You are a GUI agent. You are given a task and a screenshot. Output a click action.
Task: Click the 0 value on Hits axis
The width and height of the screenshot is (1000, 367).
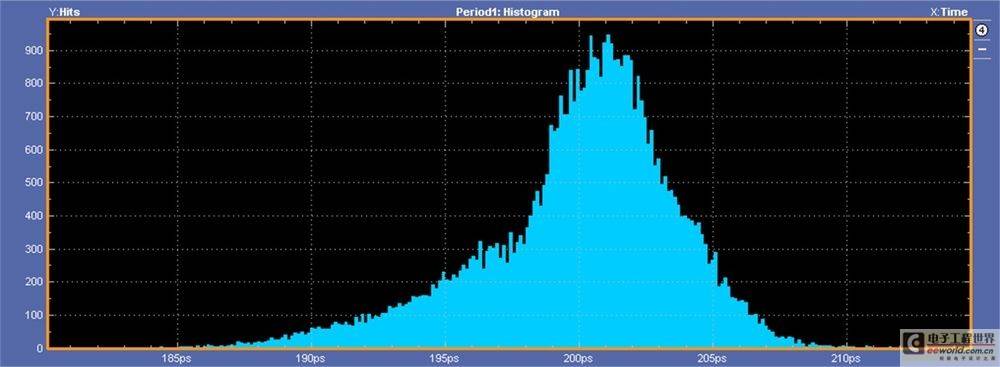[40, 348]
